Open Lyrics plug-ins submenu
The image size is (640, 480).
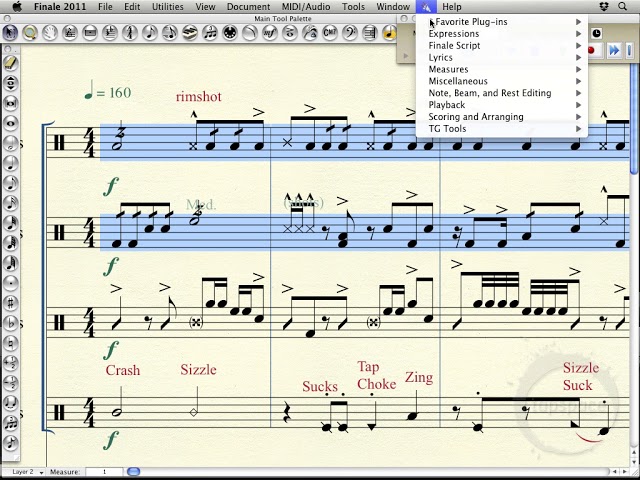click(502, 58)
